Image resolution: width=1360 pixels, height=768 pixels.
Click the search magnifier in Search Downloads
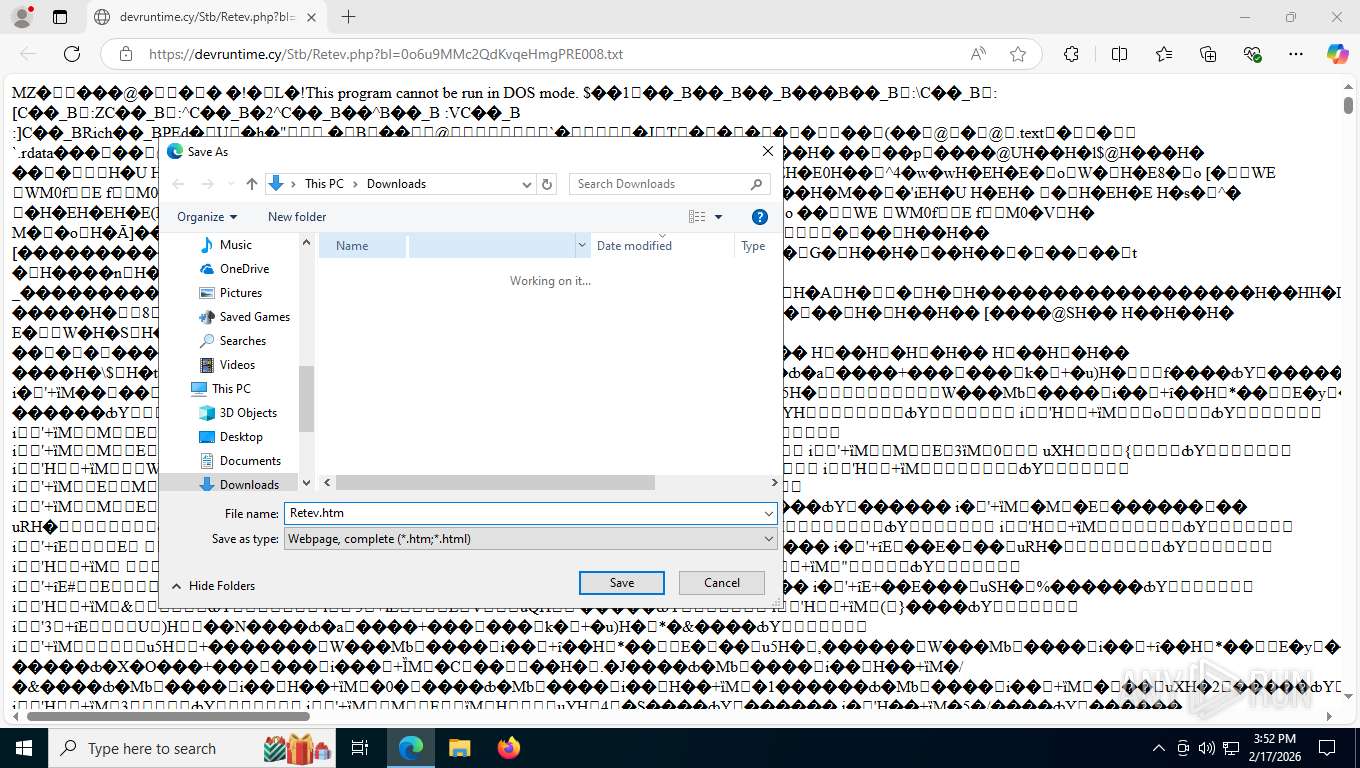pyautogui.click(x=756, y=184)
